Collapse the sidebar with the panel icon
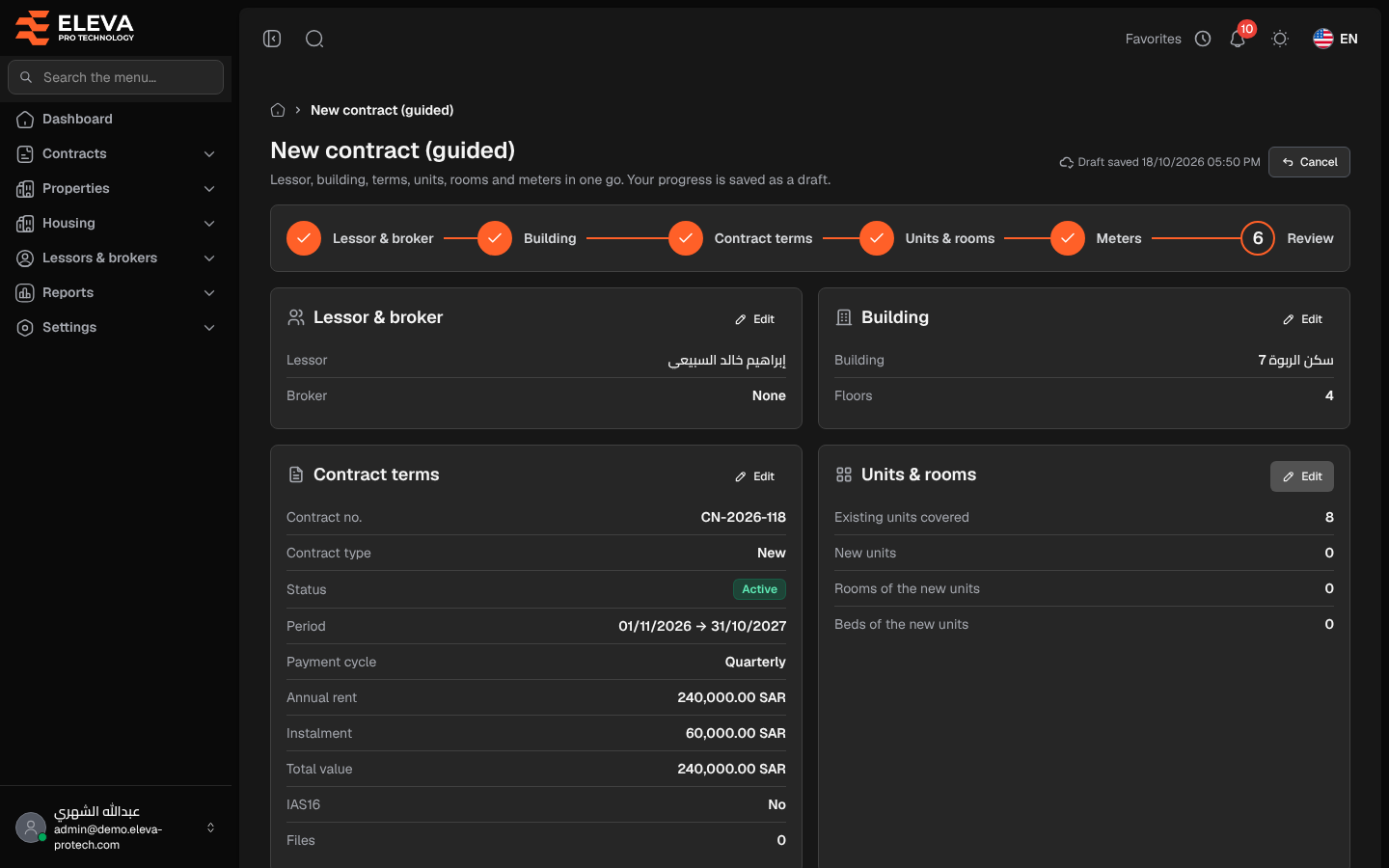1389x868 pixels. pos(272,39)
